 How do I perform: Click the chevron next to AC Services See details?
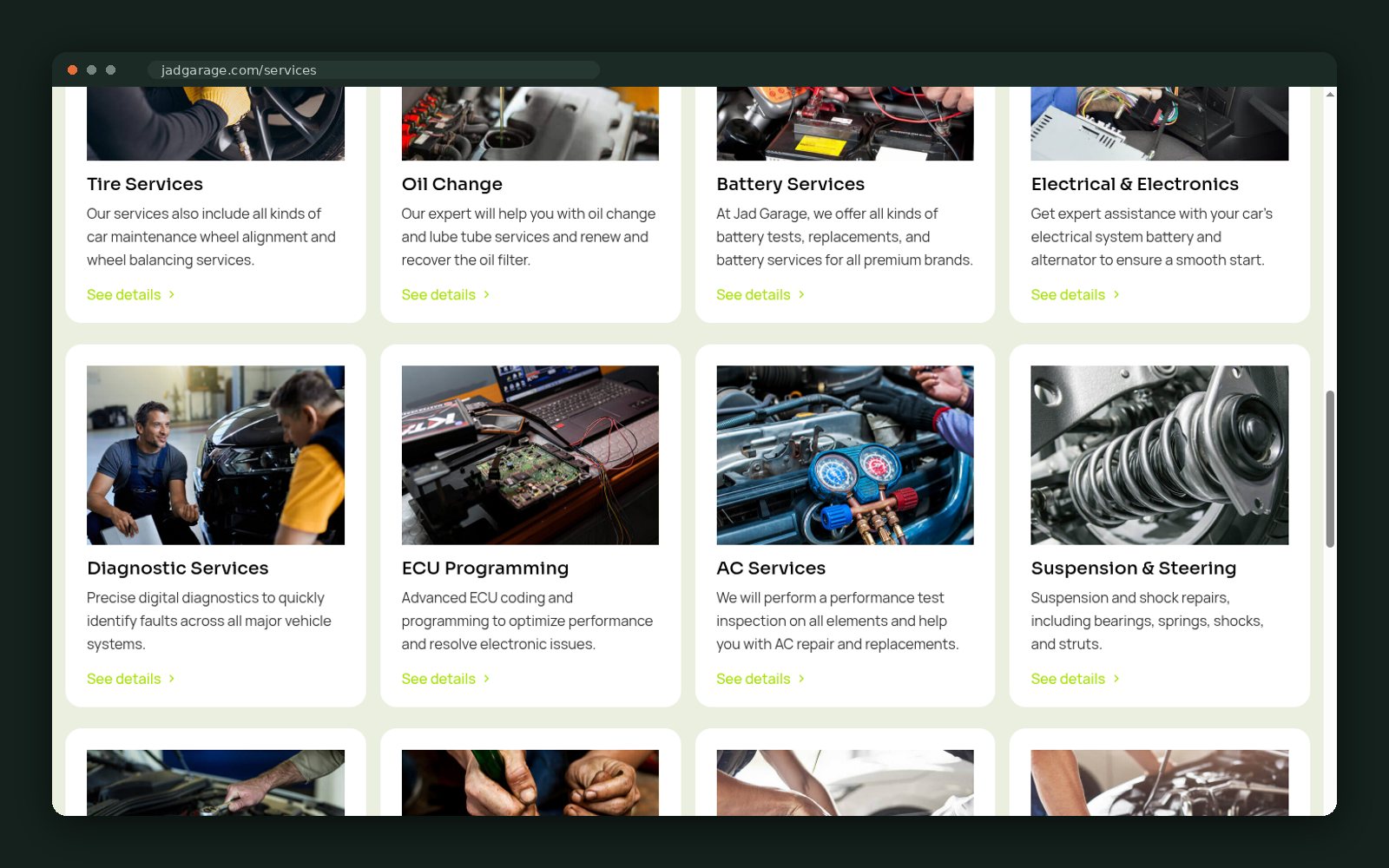801,679
